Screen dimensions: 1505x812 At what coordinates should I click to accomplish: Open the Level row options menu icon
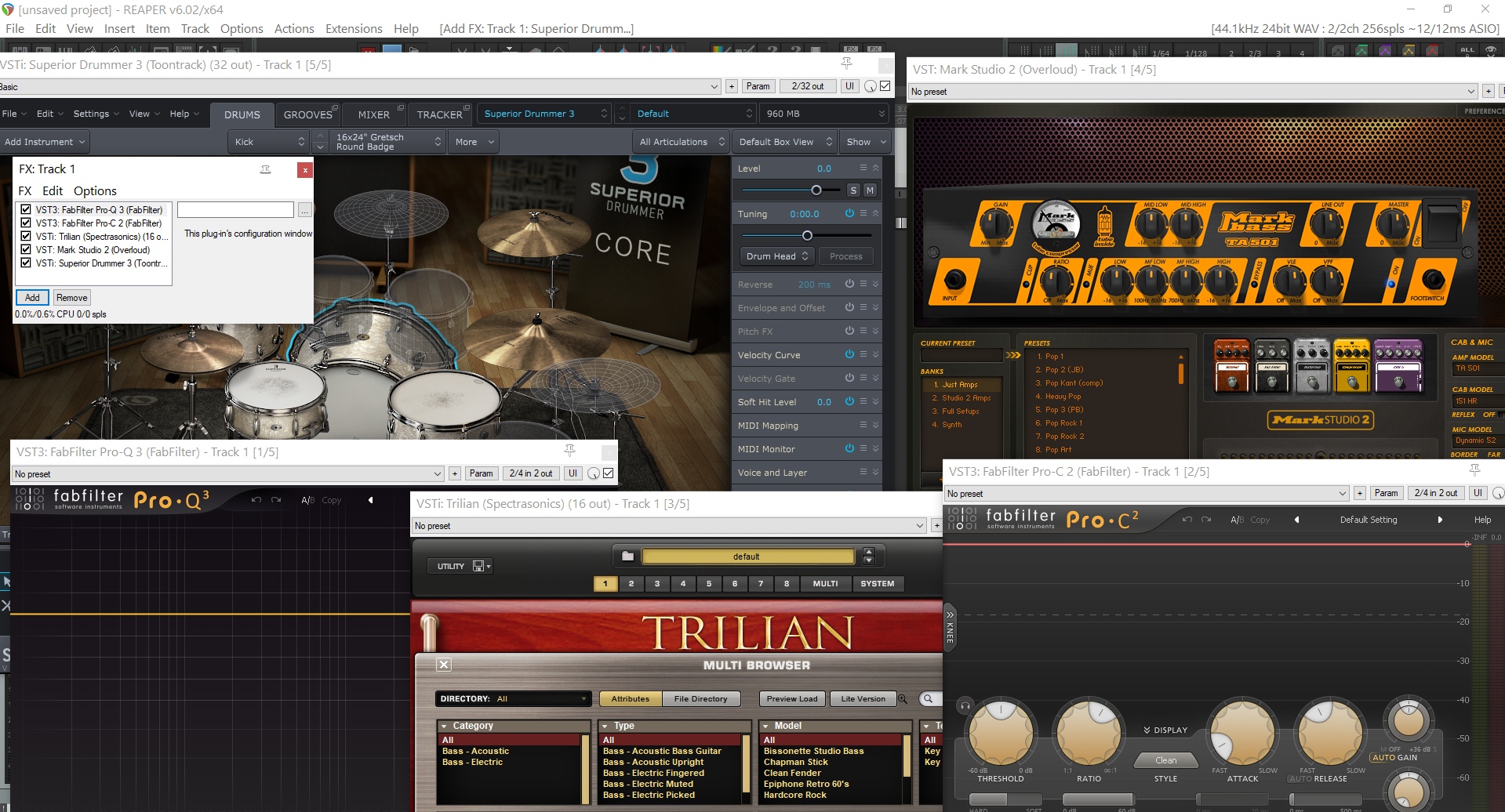tap(863, 168)
